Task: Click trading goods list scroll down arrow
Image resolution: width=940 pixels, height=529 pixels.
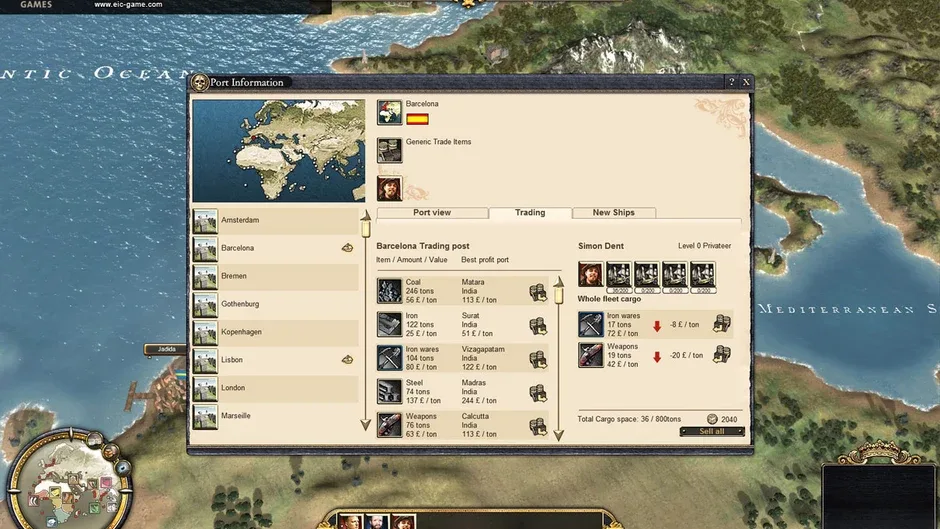Action: pyautogui.click(x=559, y=435)
